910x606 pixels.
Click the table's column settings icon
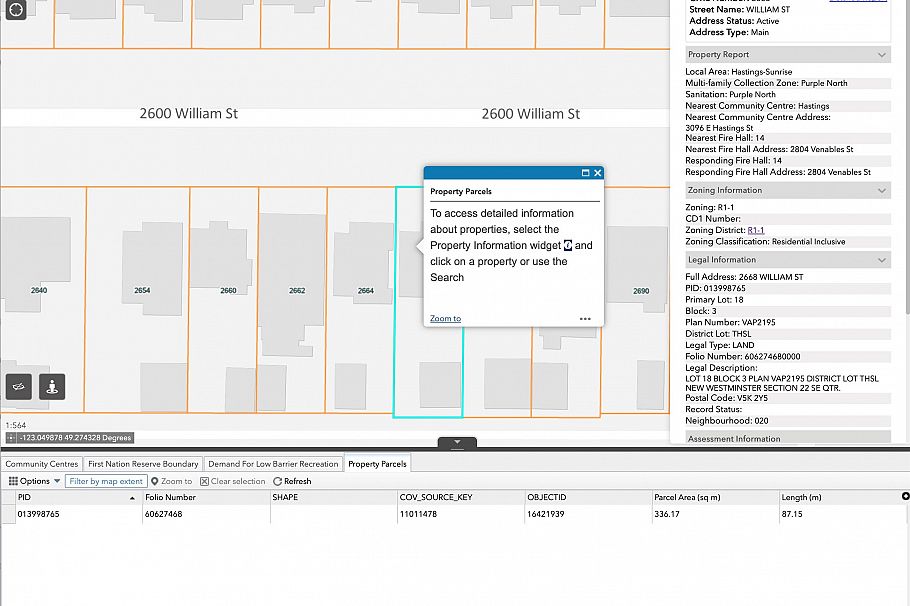click(x=905, y=496)
